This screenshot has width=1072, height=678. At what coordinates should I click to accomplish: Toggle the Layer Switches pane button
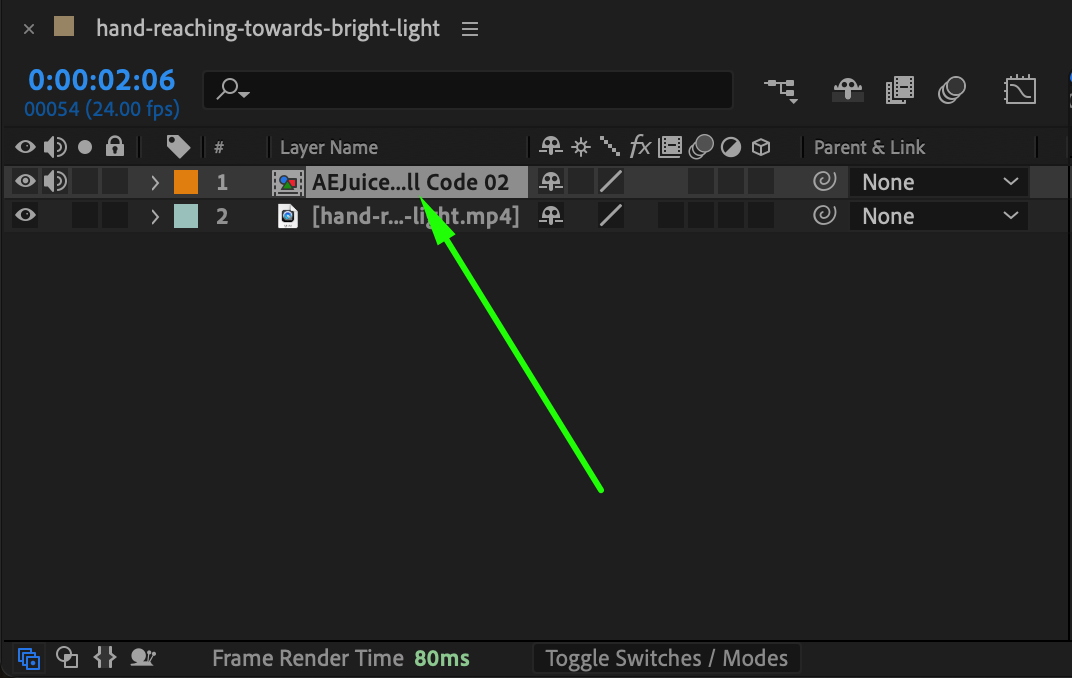(28, 658)
